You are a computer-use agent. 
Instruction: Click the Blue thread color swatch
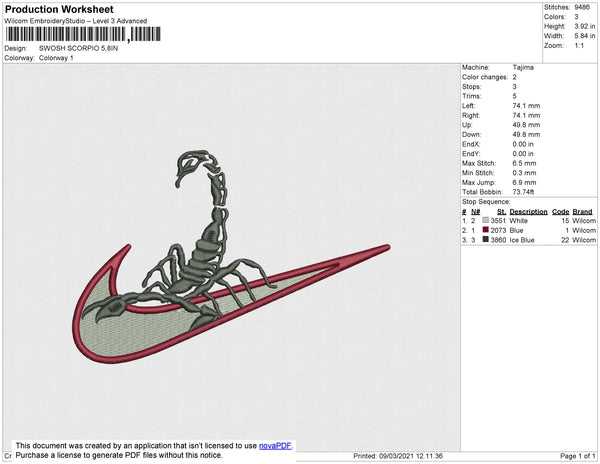pyautogui.click(x=486, y=230)
